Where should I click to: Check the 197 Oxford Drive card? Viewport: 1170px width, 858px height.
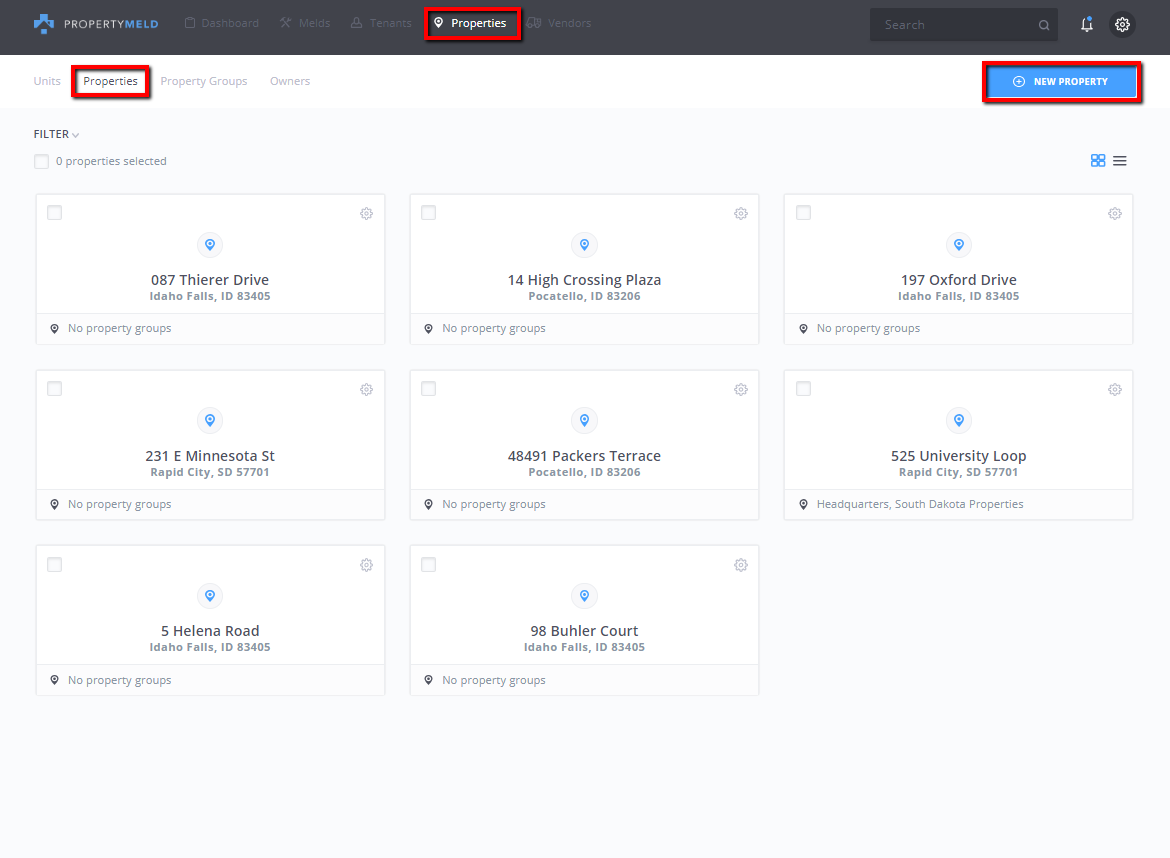click(804, 213)
